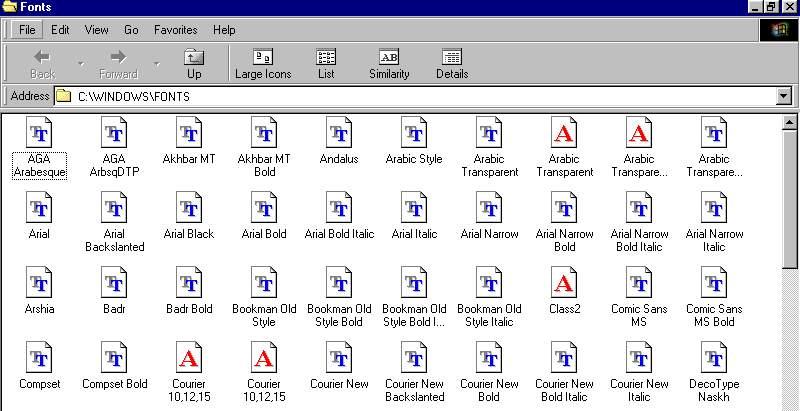Click the scrollbar up arrow
This screenshot has height=411, width=800.
tap(789, 122)
